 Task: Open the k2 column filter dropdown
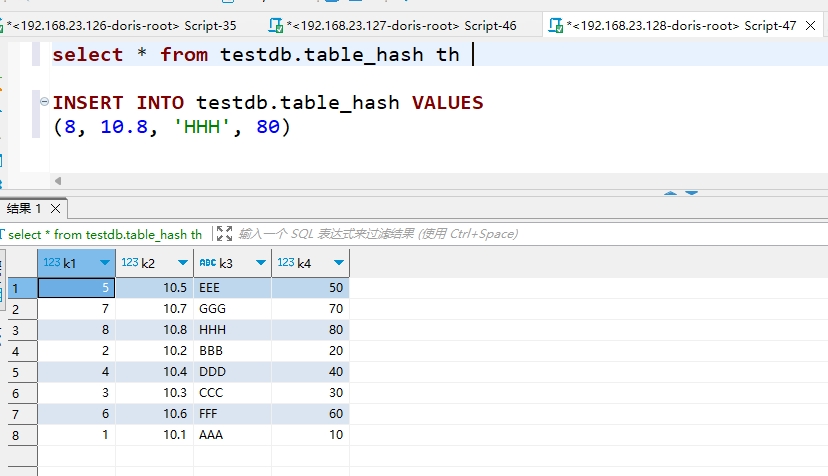click(x=183, y=263)
